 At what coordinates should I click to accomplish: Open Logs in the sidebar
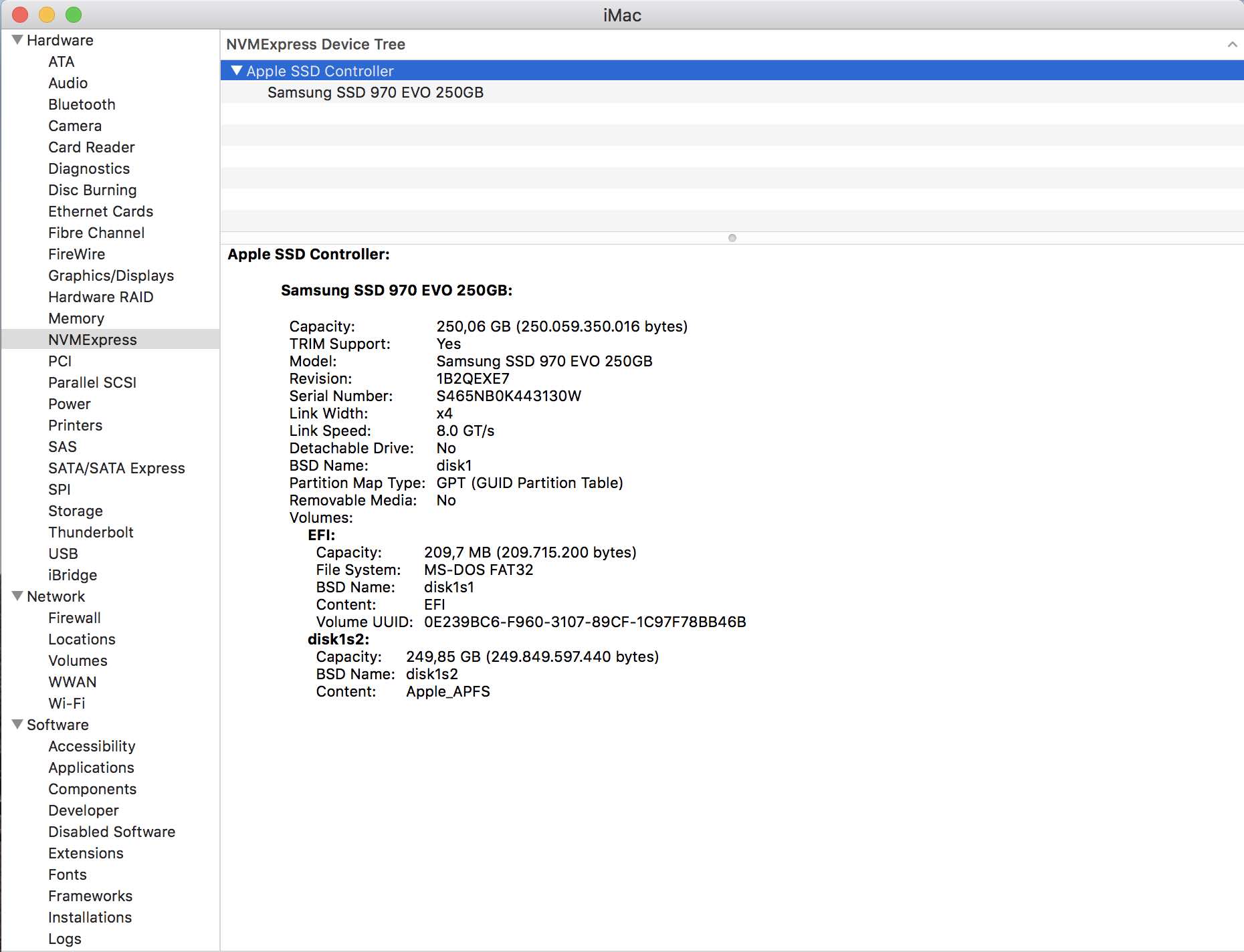coord(65,939)
